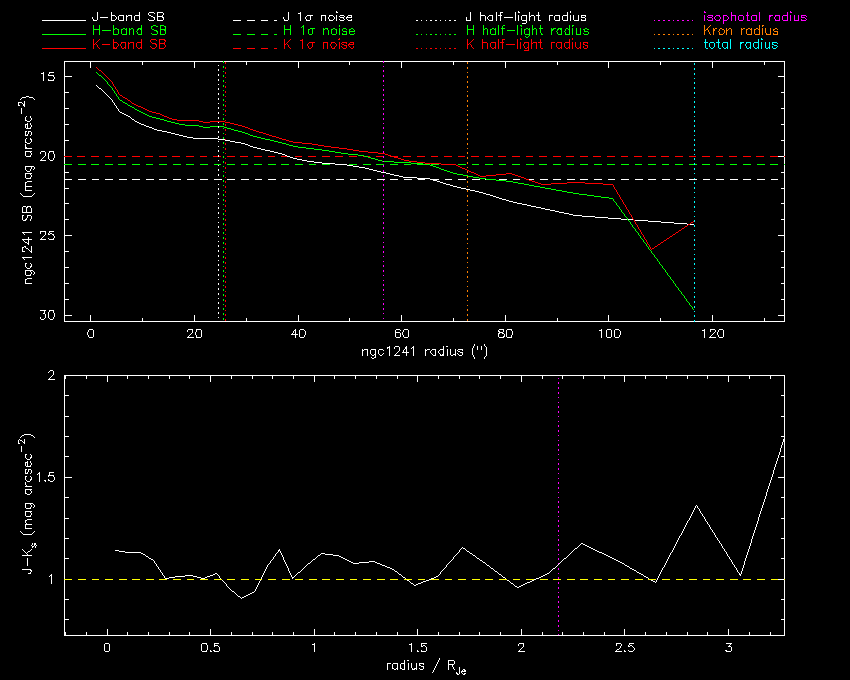This screenshot has width=850, height=680.
Task: Click the J half-light radius legend label
Action: [x=526, y=18]
